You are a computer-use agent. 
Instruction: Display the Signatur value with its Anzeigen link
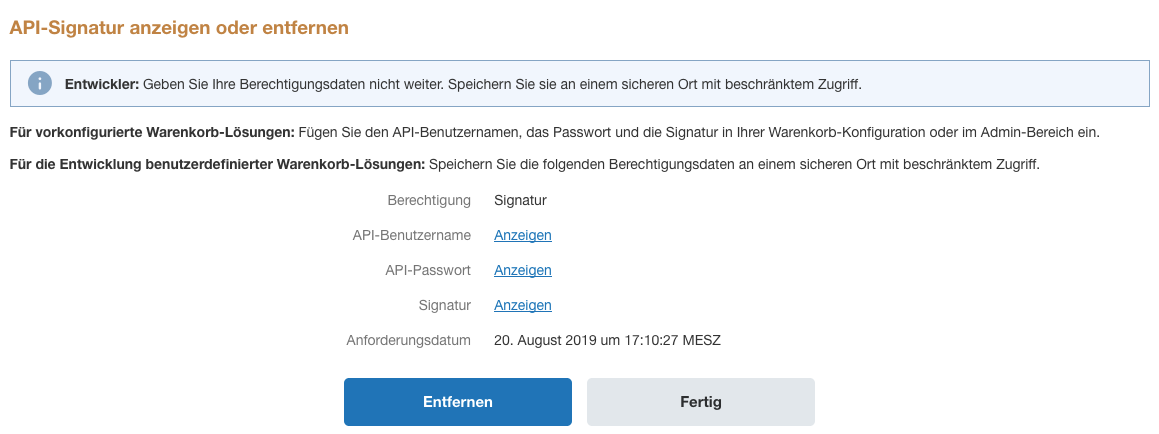click(x=523, y=305)
